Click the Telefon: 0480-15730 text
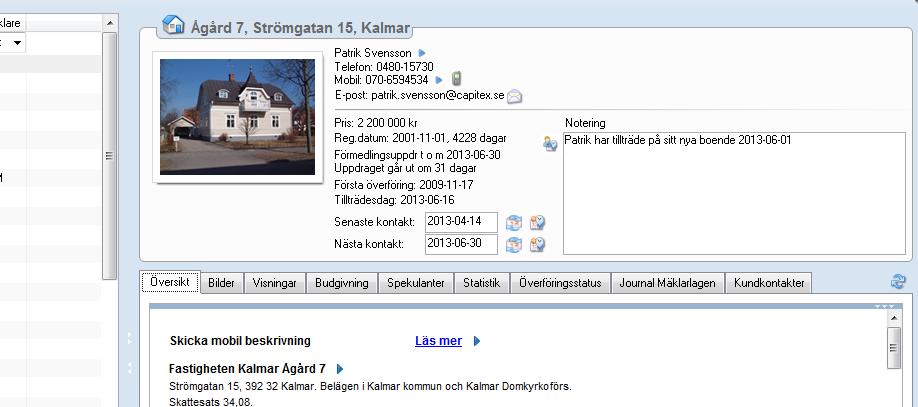This screenshot has width=918, height=407. (x=384, y=67)
